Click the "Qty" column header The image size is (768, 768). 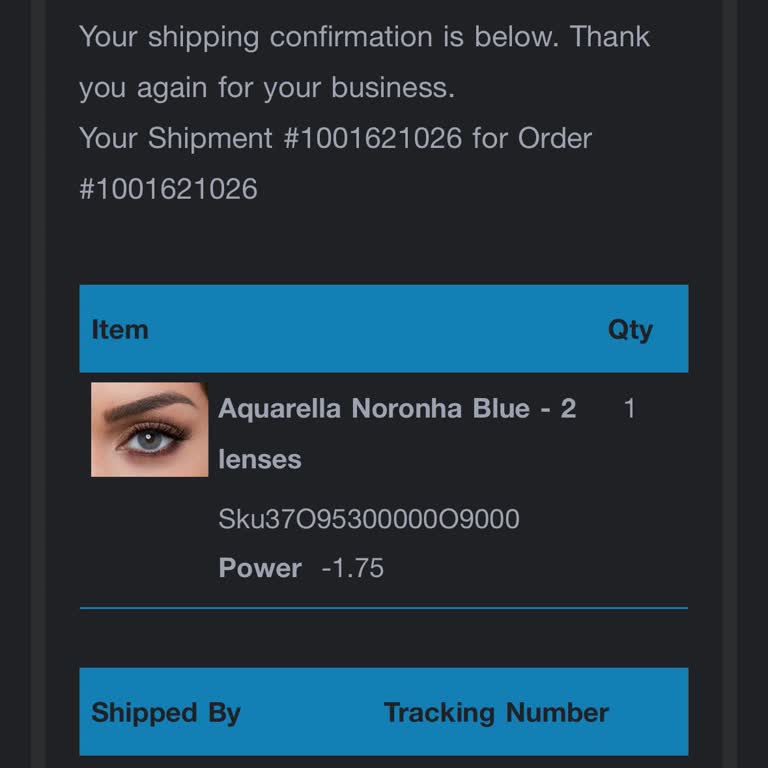(630, 330)
